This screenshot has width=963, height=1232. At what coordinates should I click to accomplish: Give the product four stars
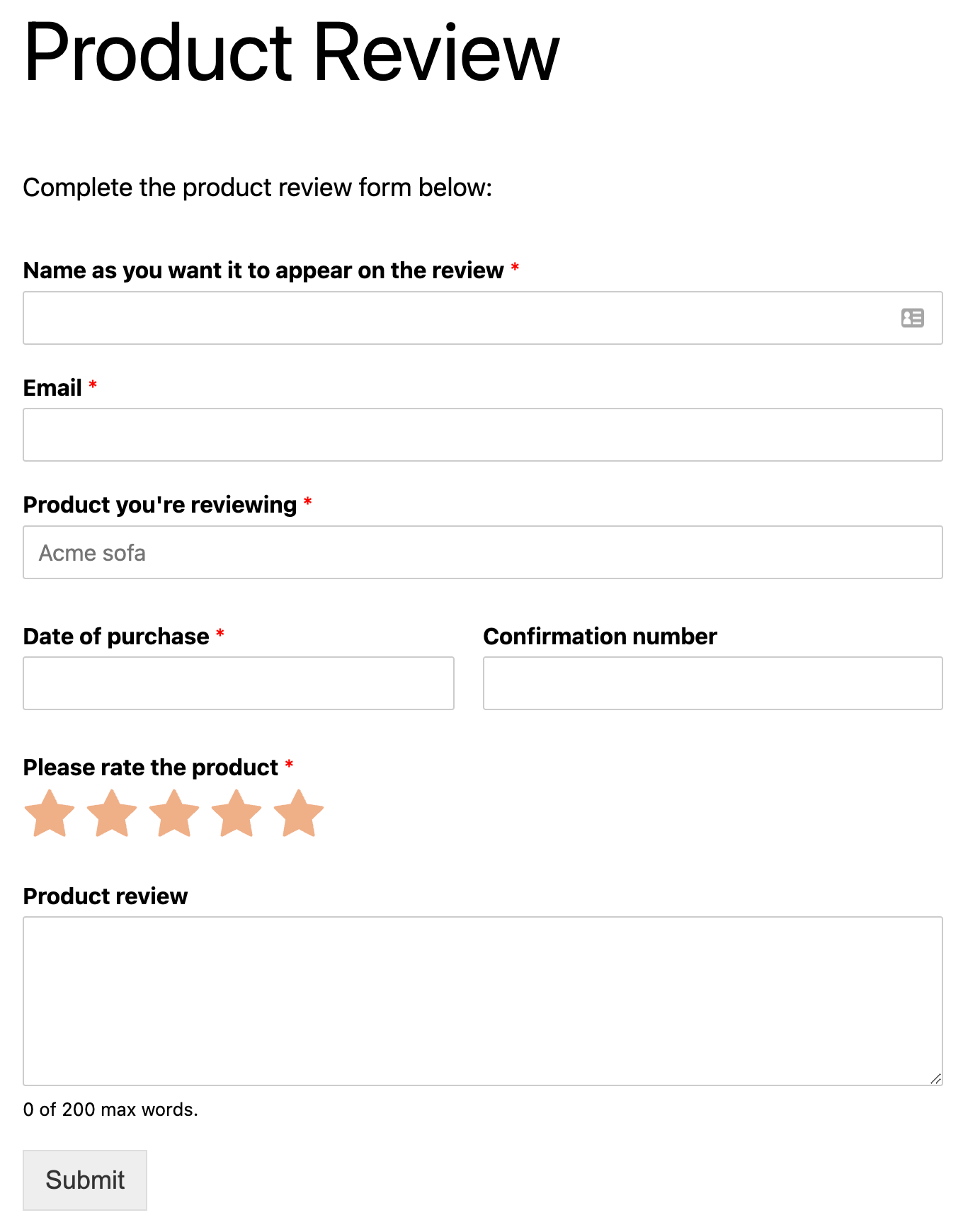(x=237, y=814)
